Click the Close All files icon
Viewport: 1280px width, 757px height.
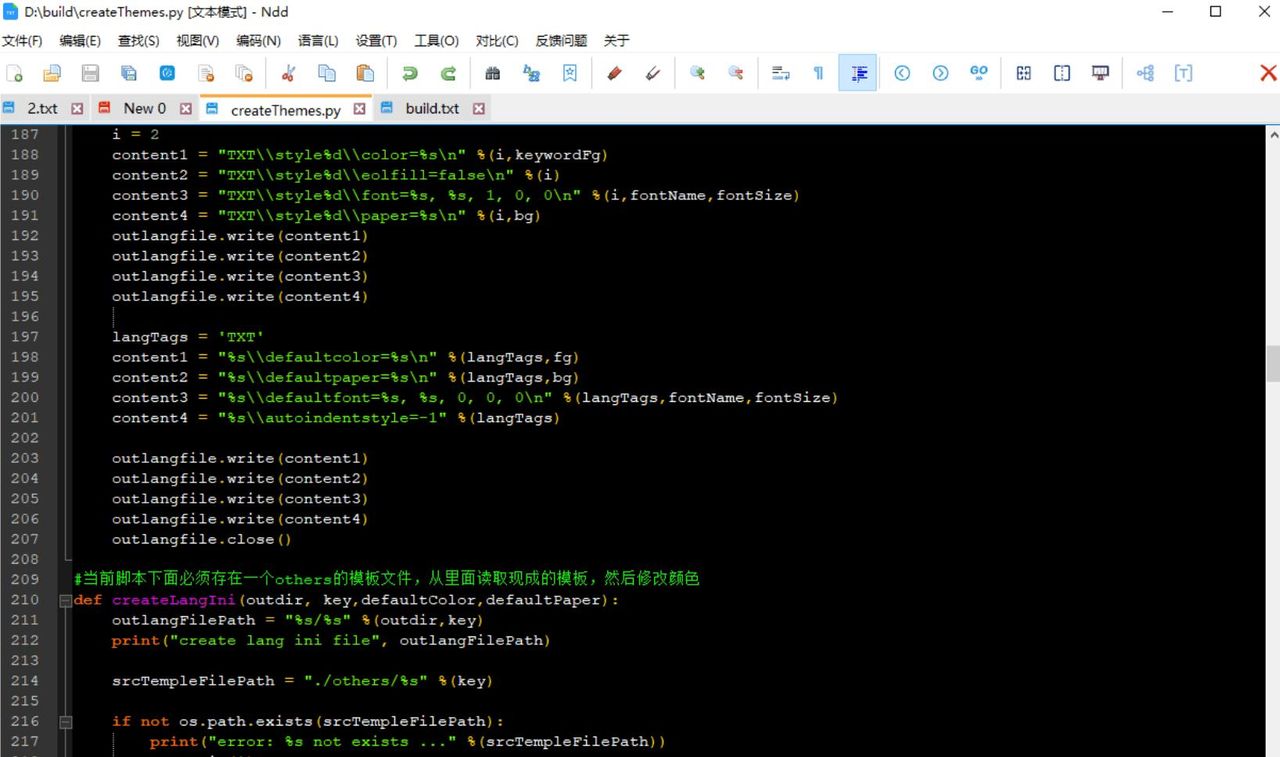[244, 73]
